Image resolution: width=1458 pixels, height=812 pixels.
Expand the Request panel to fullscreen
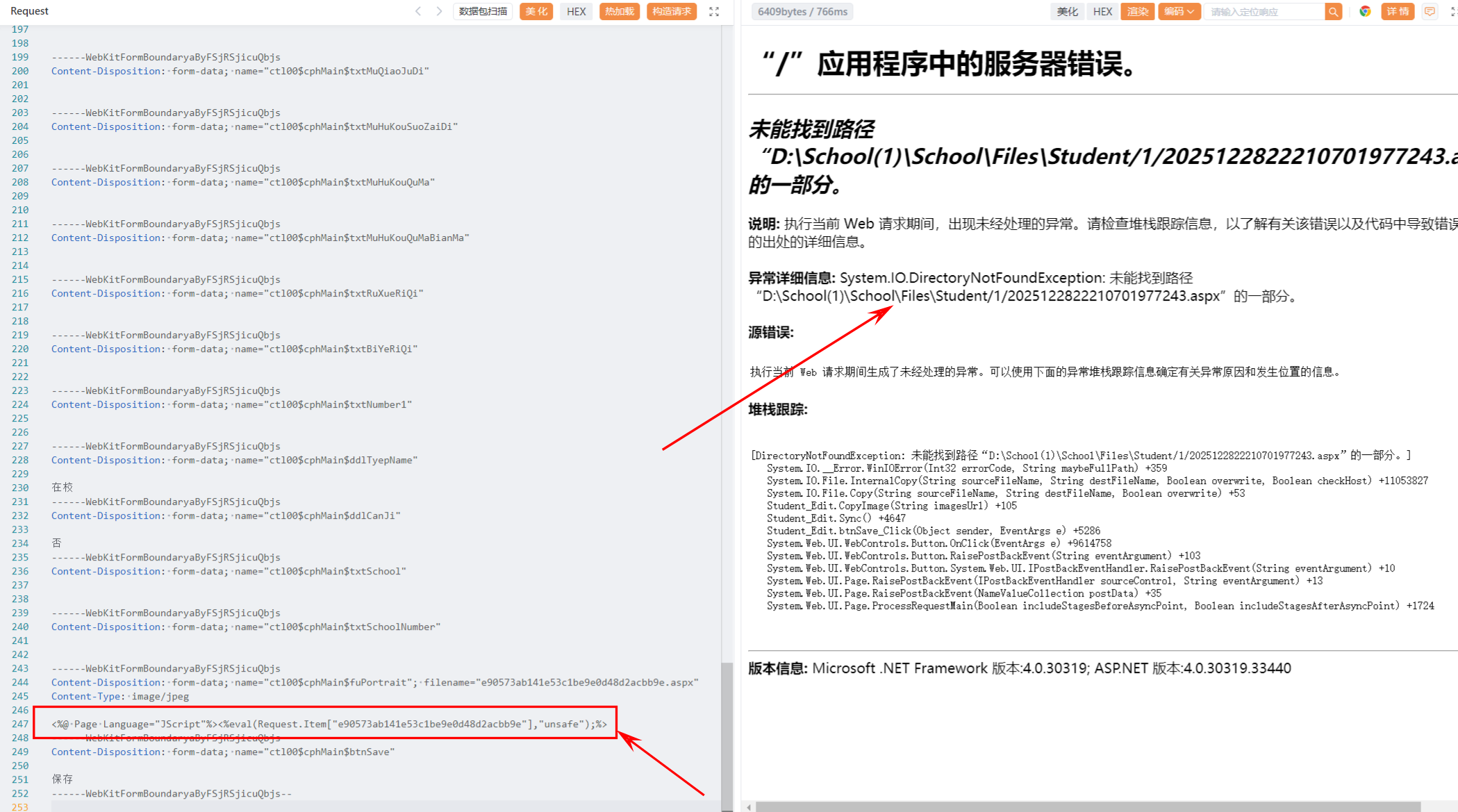coord(714,12)
